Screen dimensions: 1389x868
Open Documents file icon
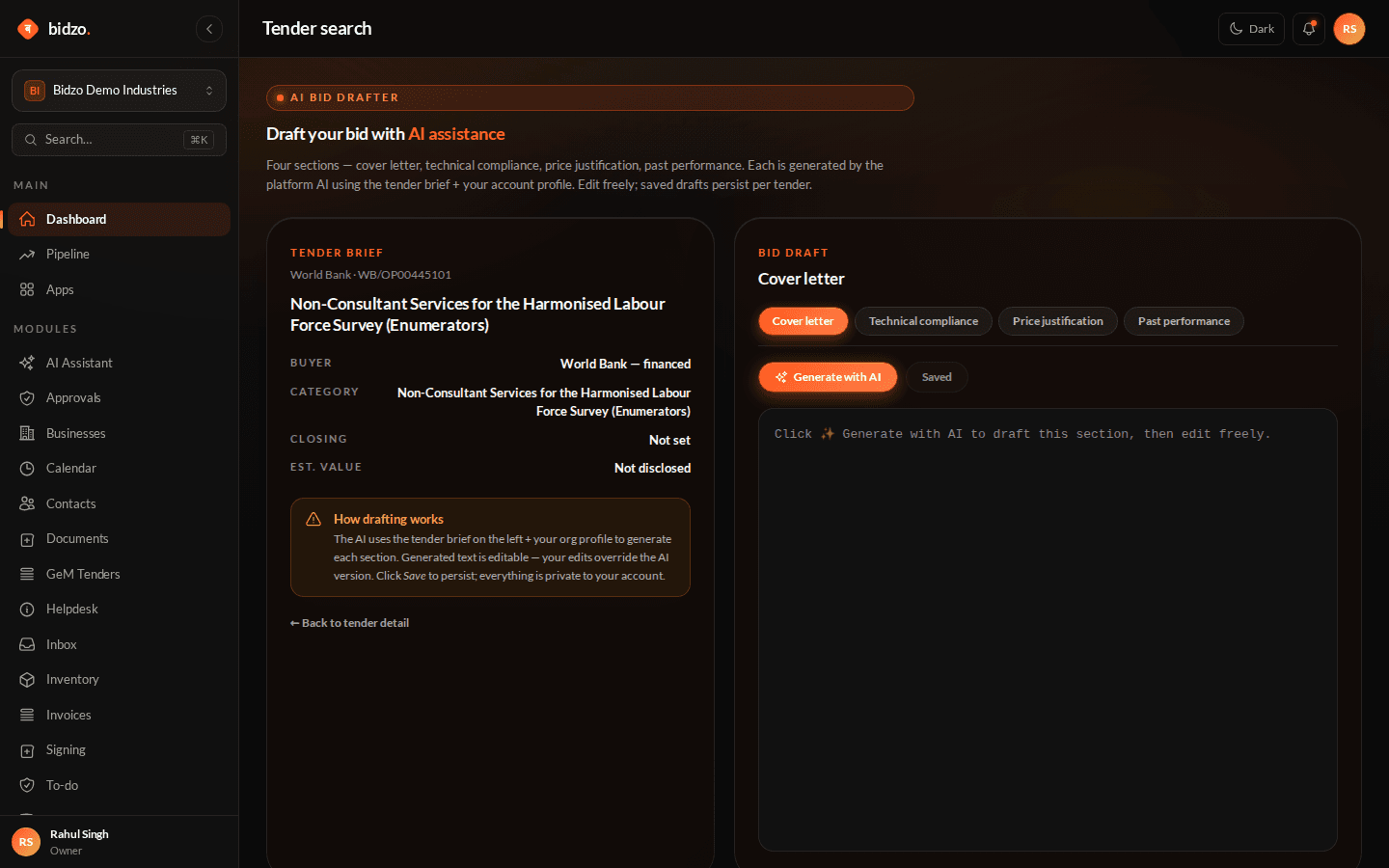click(27, 539)
